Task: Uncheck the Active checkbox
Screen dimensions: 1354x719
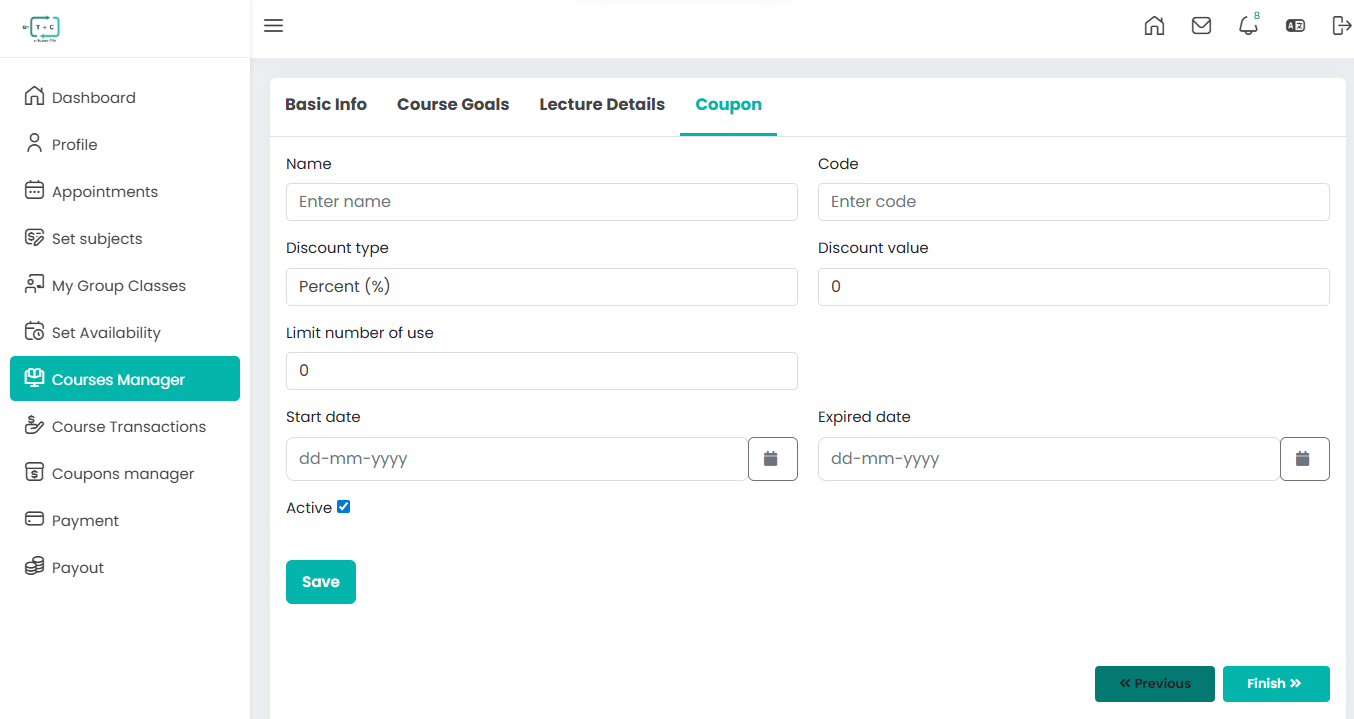Action: coord(344,507)
